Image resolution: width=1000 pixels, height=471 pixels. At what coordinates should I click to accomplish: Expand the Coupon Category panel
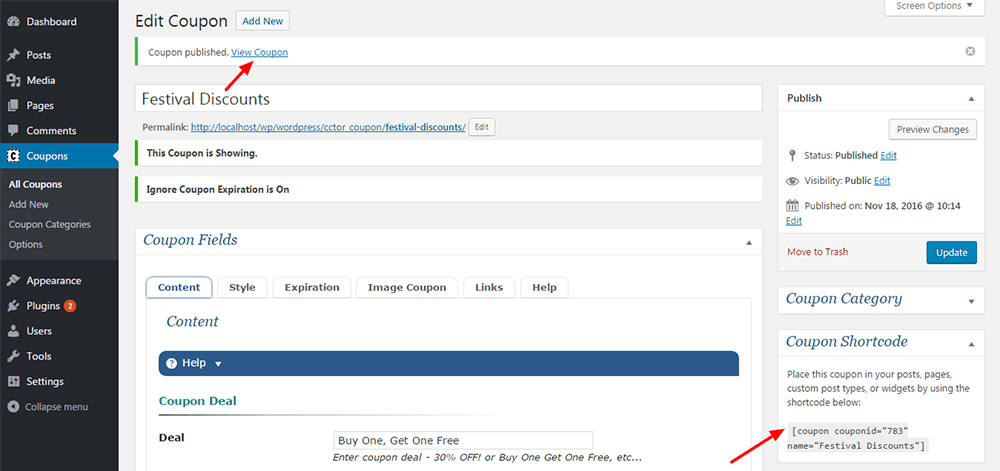pyautogui.click(x=969, y=299)
